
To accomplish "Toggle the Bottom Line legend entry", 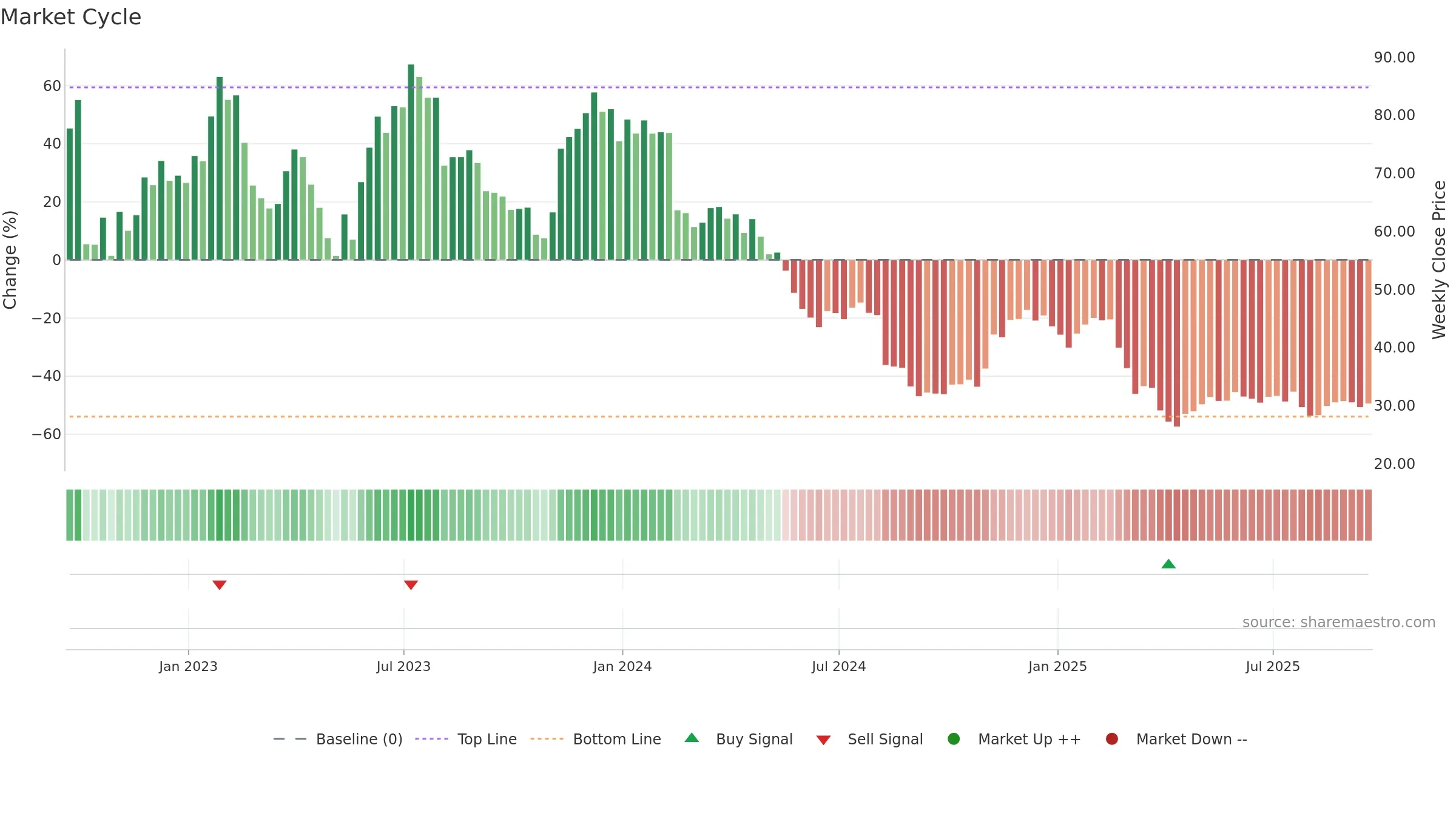I will (x=596, y=739).
